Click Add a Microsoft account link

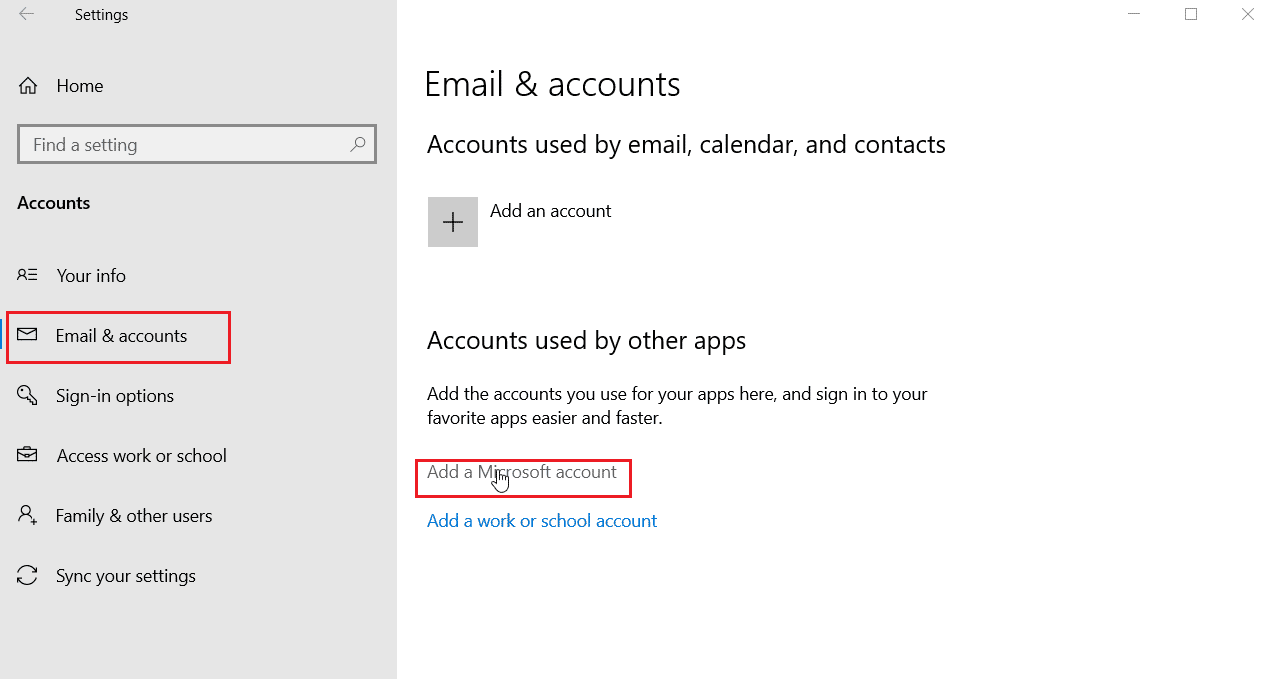(x=522, y=472)
